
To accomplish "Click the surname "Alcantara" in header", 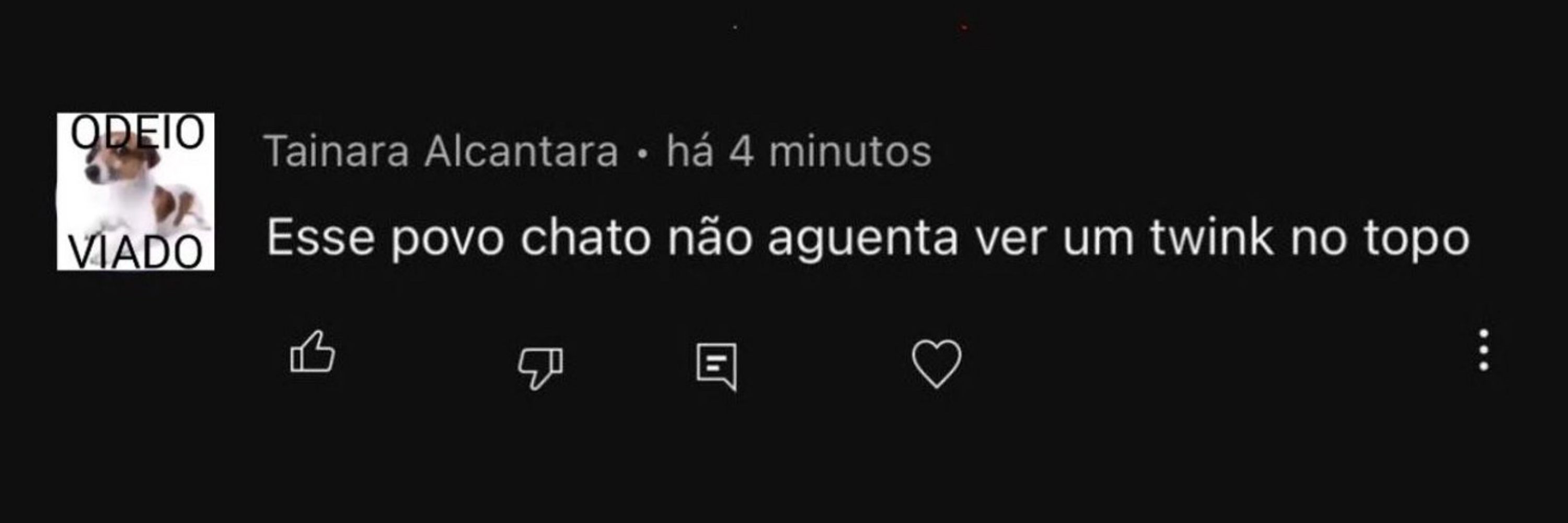I will (x=522, y=152).
